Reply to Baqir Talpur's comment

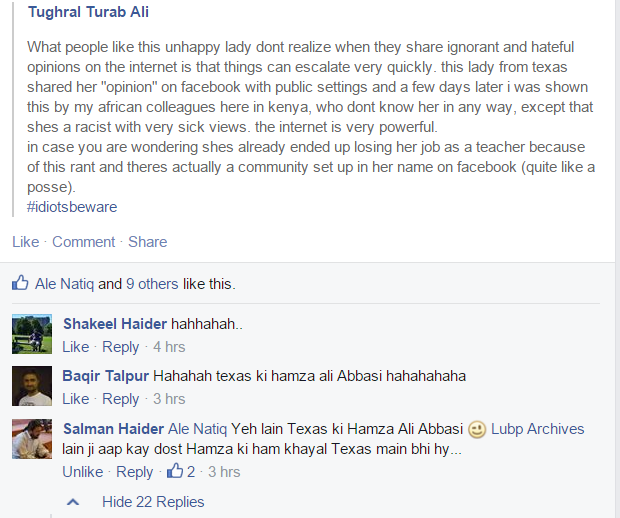point(121,399)
